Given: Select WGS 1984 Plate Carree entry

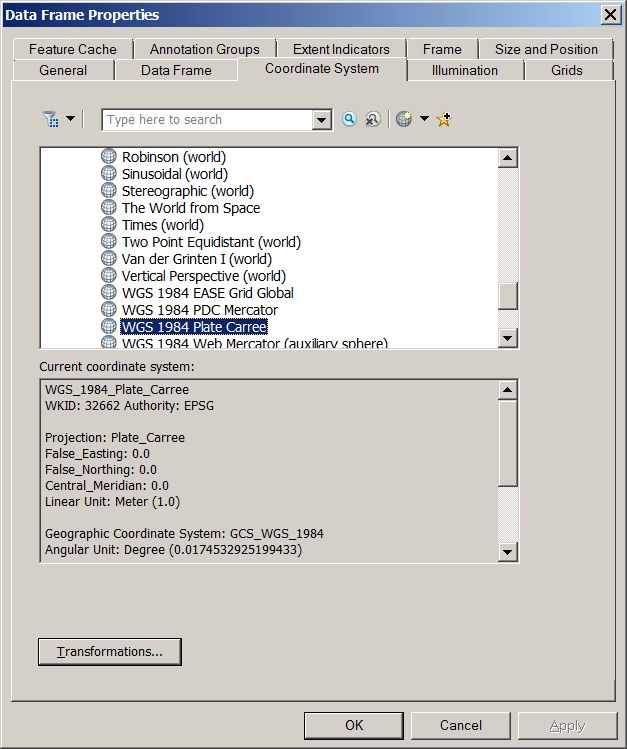Looking at the screenshot, I should tap(194, 327).
